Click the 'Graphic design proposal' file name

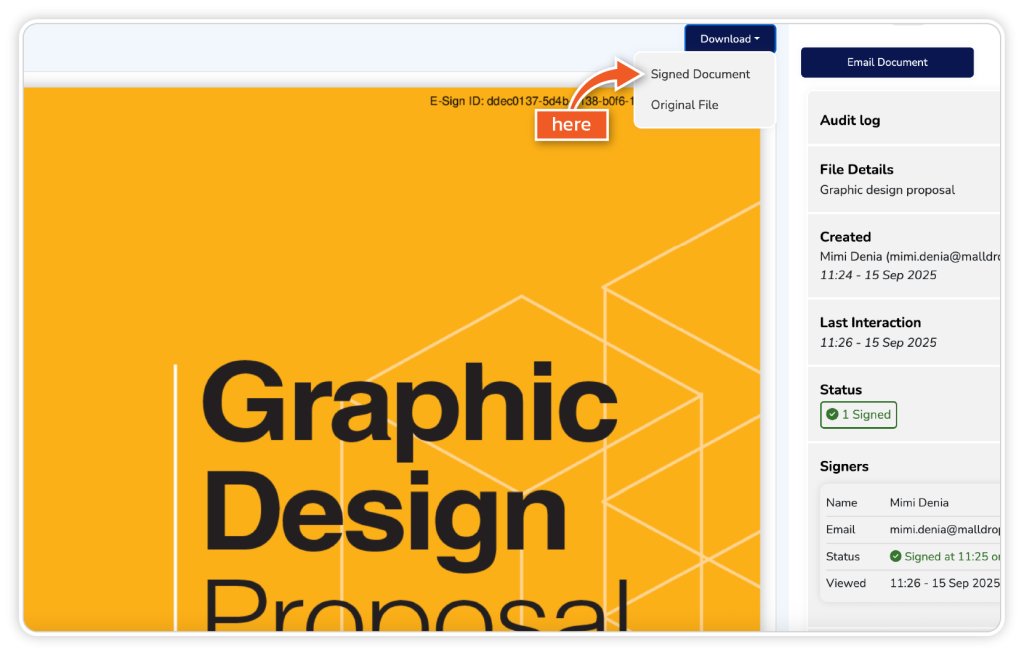[887, 190]
